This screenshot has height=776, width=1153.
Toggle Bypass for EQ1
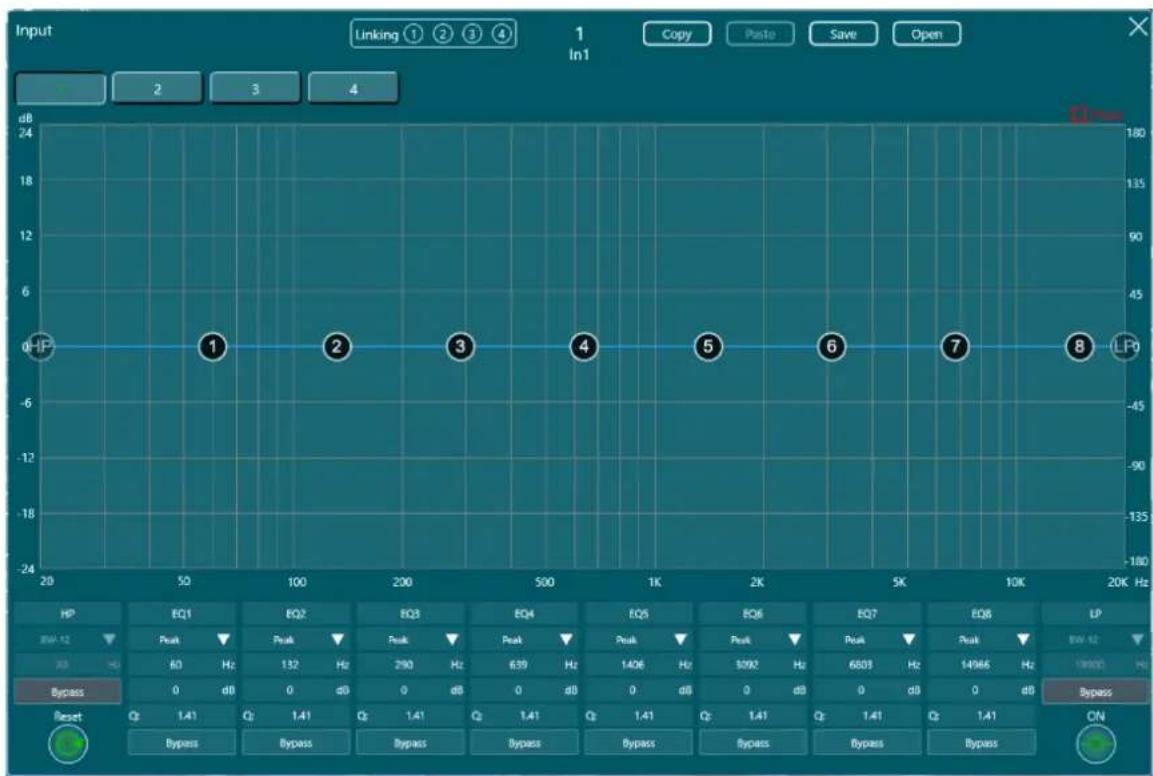click(182, 743)
